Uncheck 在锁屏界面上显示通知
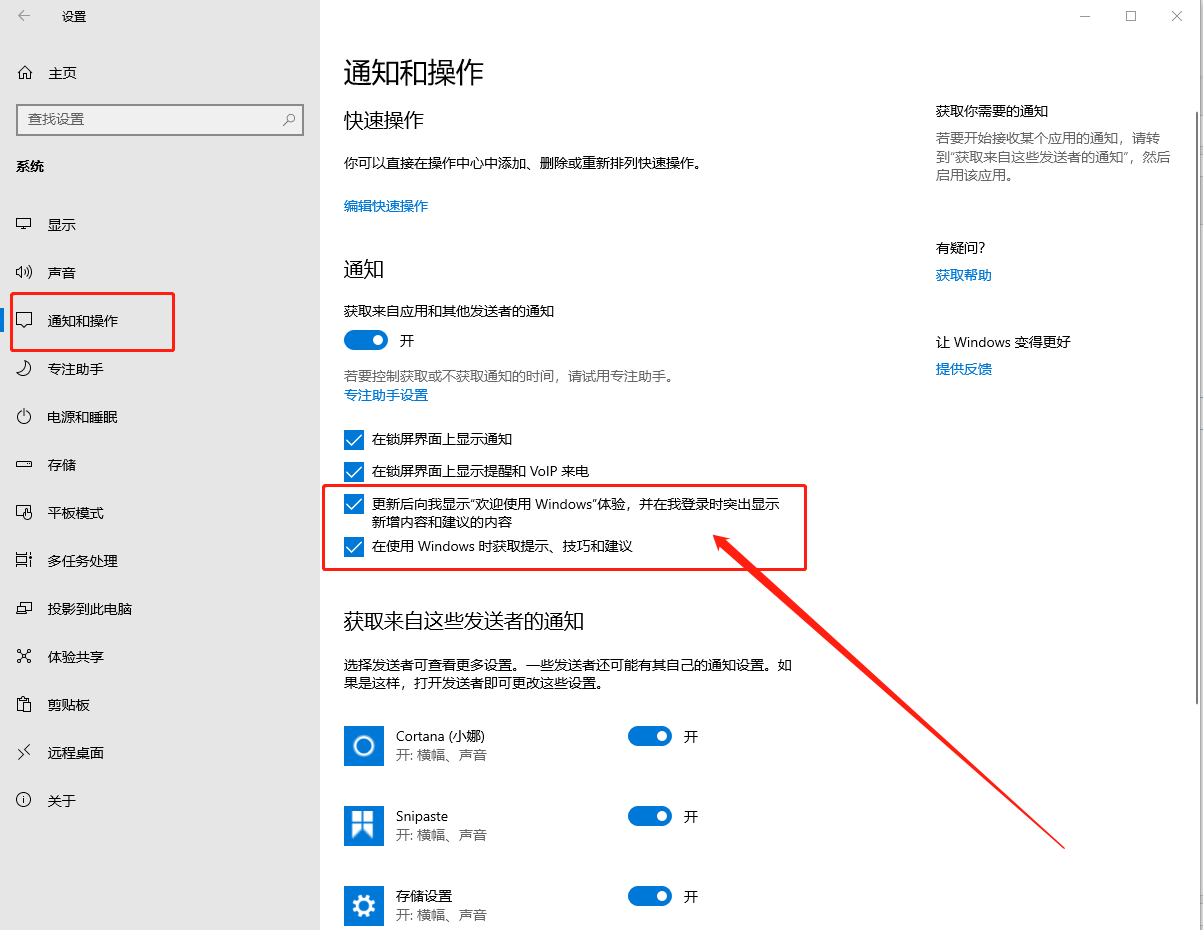Viewport: 1203px width, 930px height. click(x=353, y=439)
